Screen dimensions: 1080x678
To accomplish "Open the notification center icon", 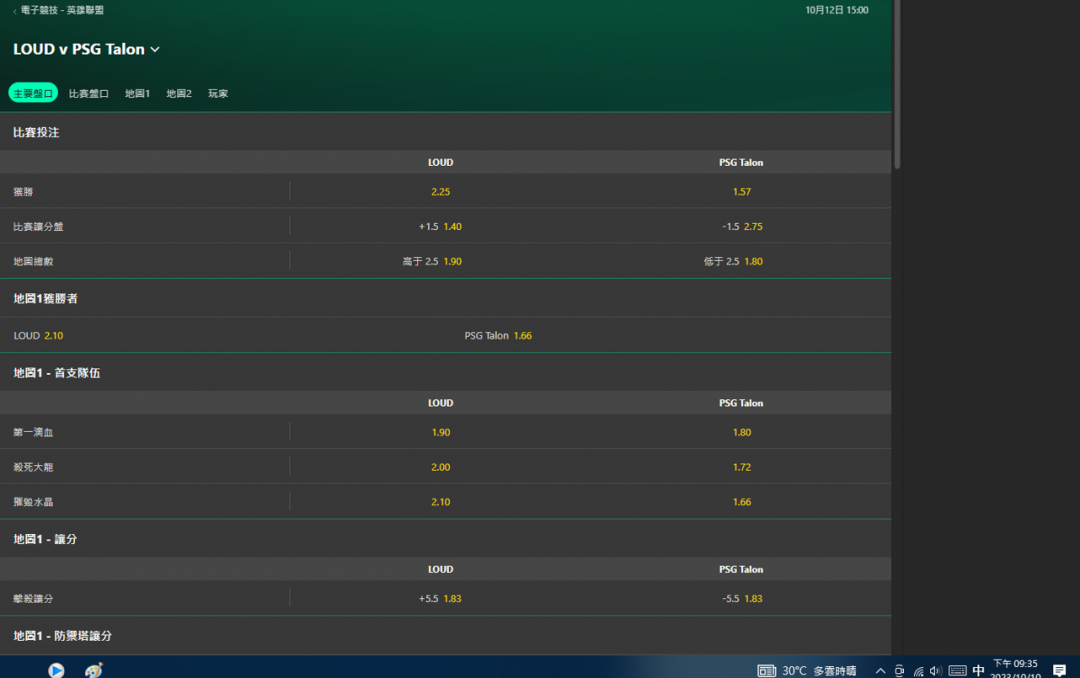I will (x=1059, y=670).
